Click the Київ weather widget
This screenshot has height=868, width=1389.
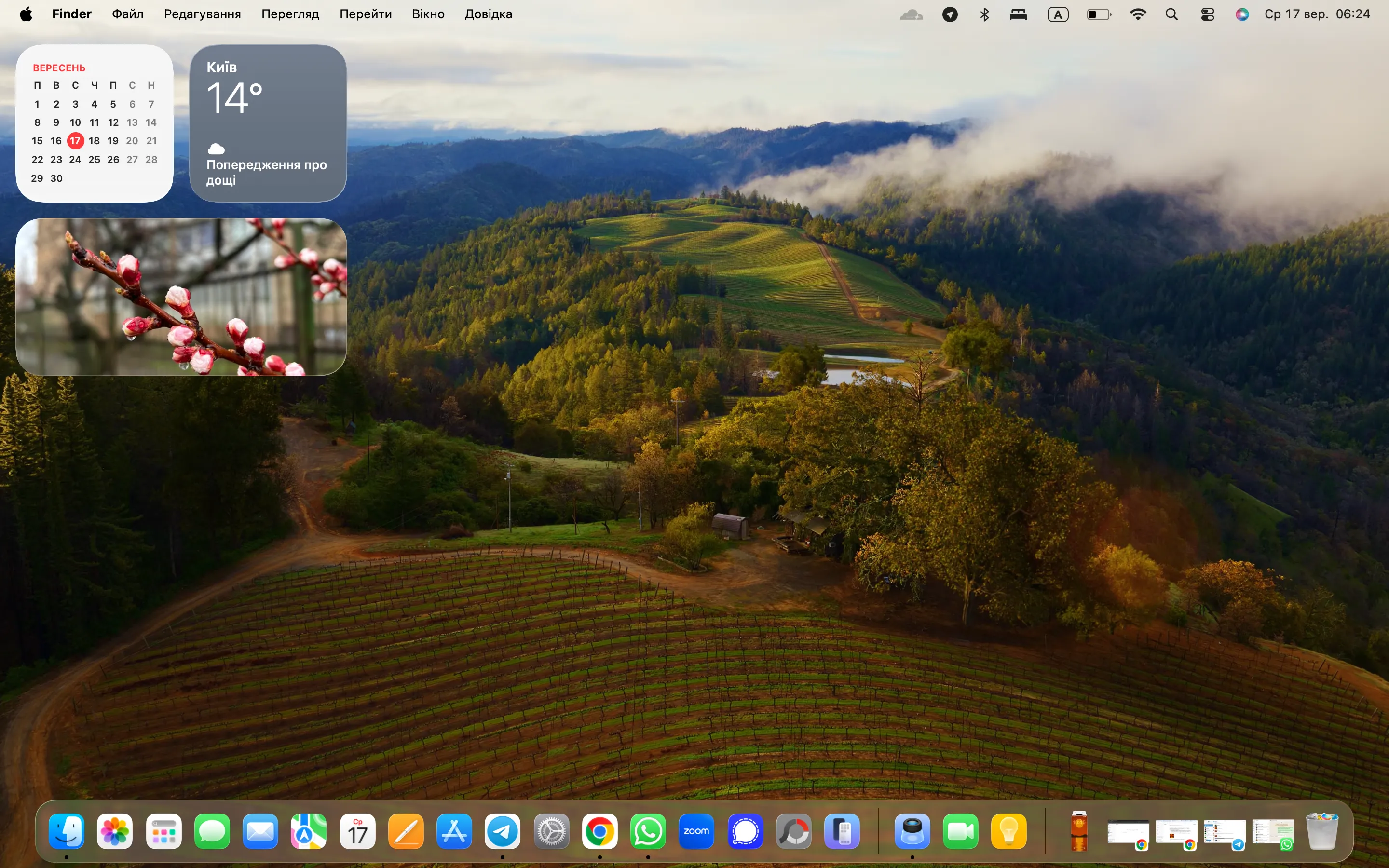click(x=268, y=123)
